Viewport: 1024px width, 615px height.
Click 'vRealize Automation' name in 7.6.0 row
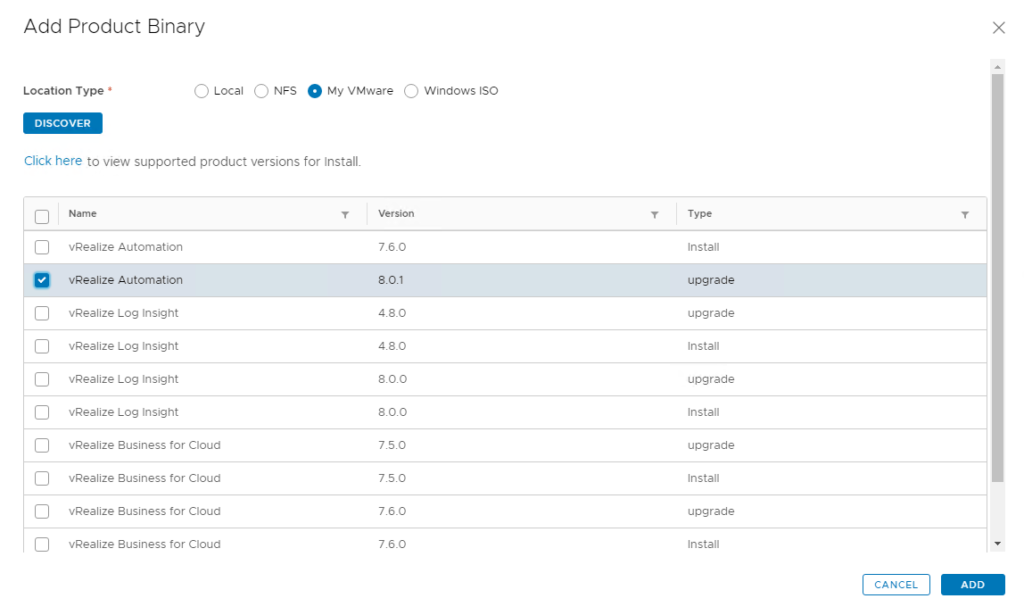[125, 247]
